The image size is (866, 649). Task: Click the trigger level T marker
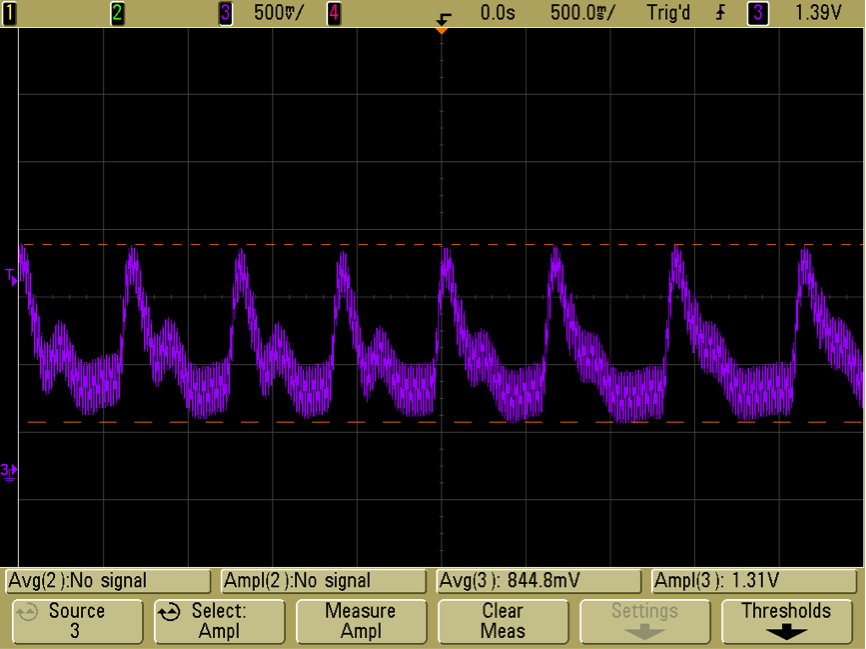tap(11, 277)
